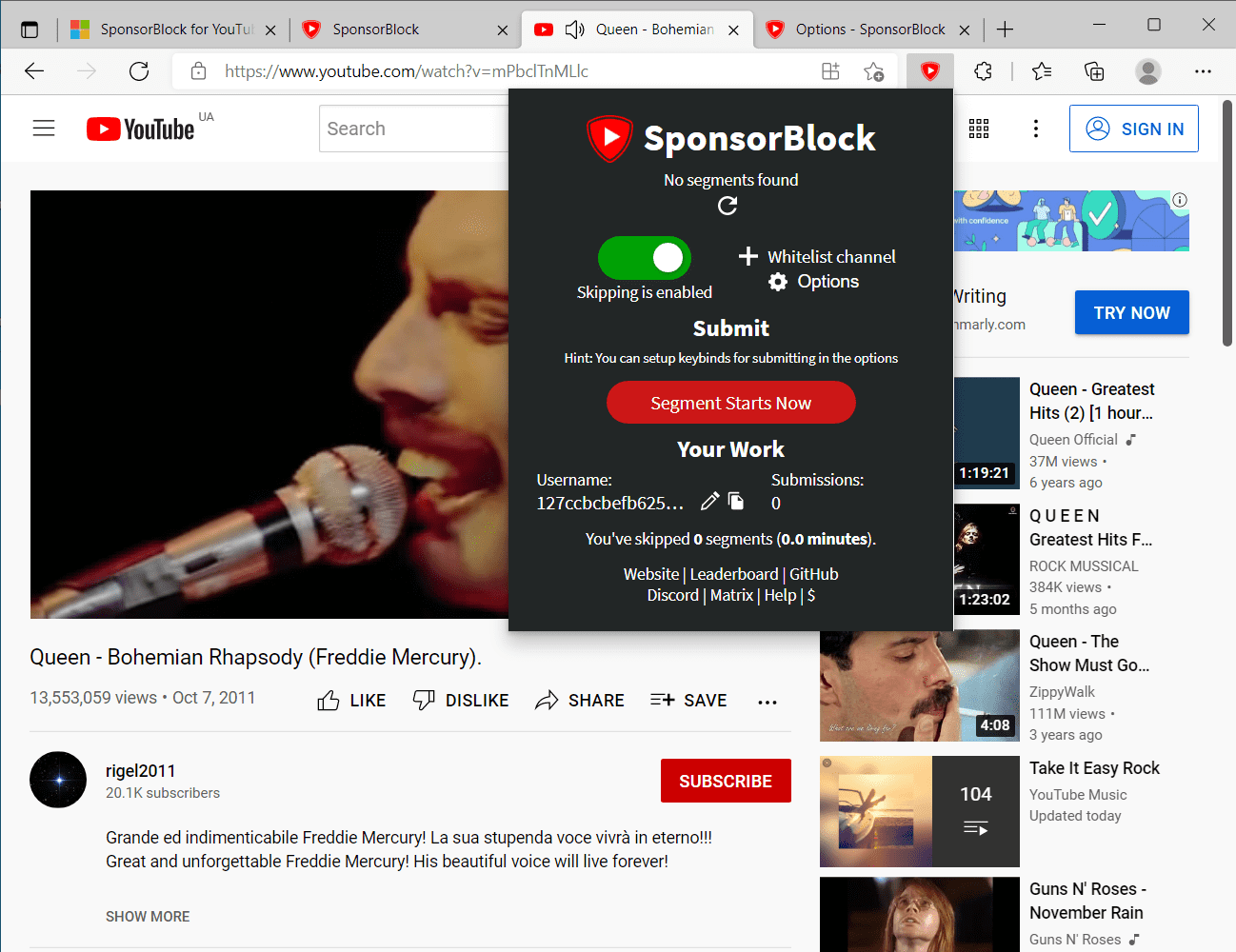
Task: Open the Matrix link
Action: (x=731, y=595)
